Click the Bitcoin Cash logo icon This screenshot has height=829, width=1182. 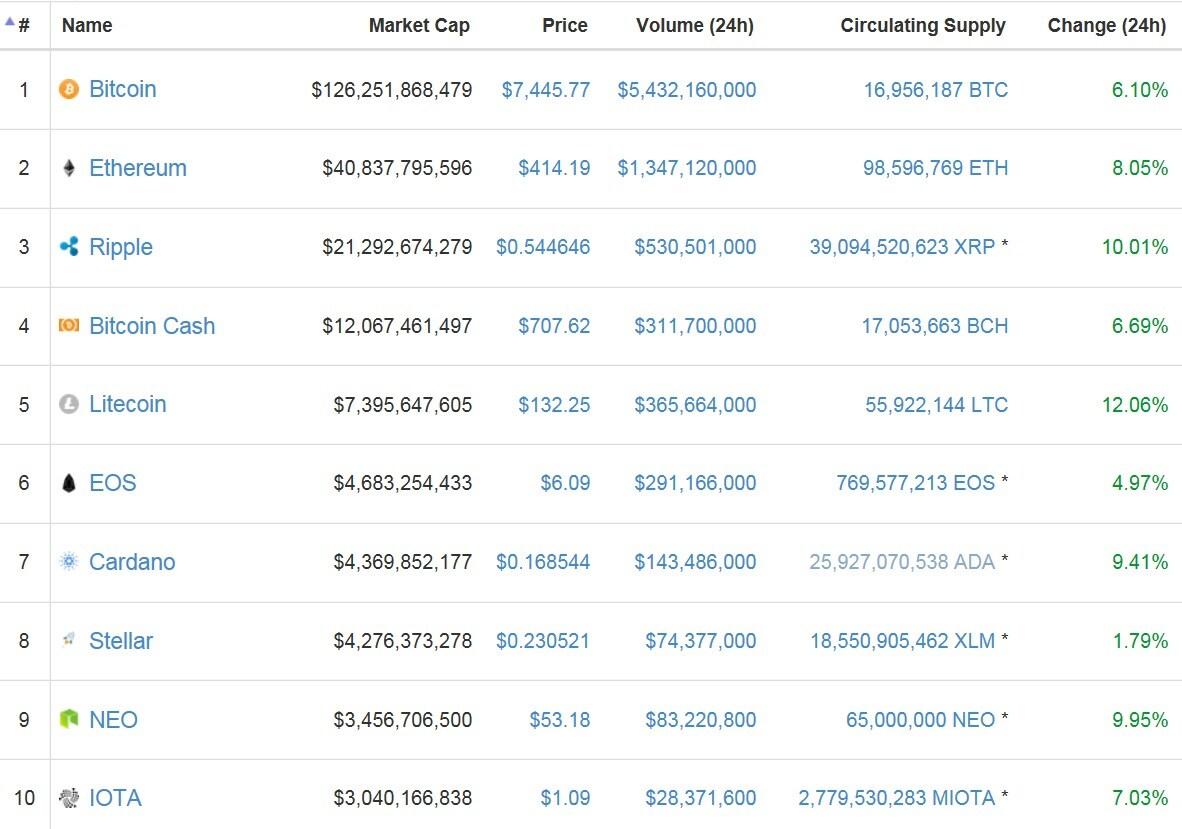point(68,326)
